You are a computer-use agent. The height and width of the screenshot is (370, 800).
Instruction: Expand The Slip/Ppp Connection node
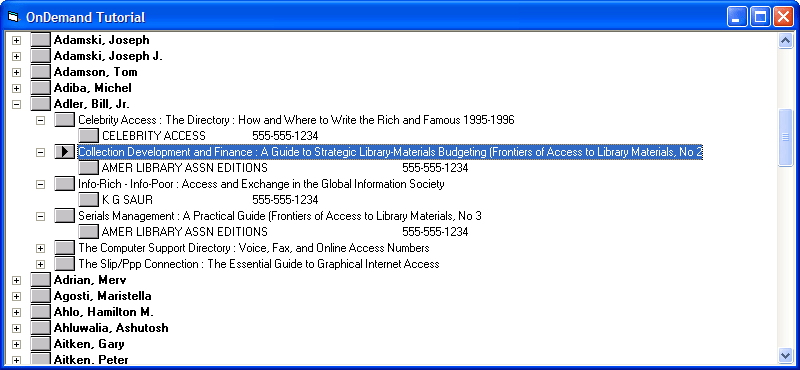pos(40,264)
